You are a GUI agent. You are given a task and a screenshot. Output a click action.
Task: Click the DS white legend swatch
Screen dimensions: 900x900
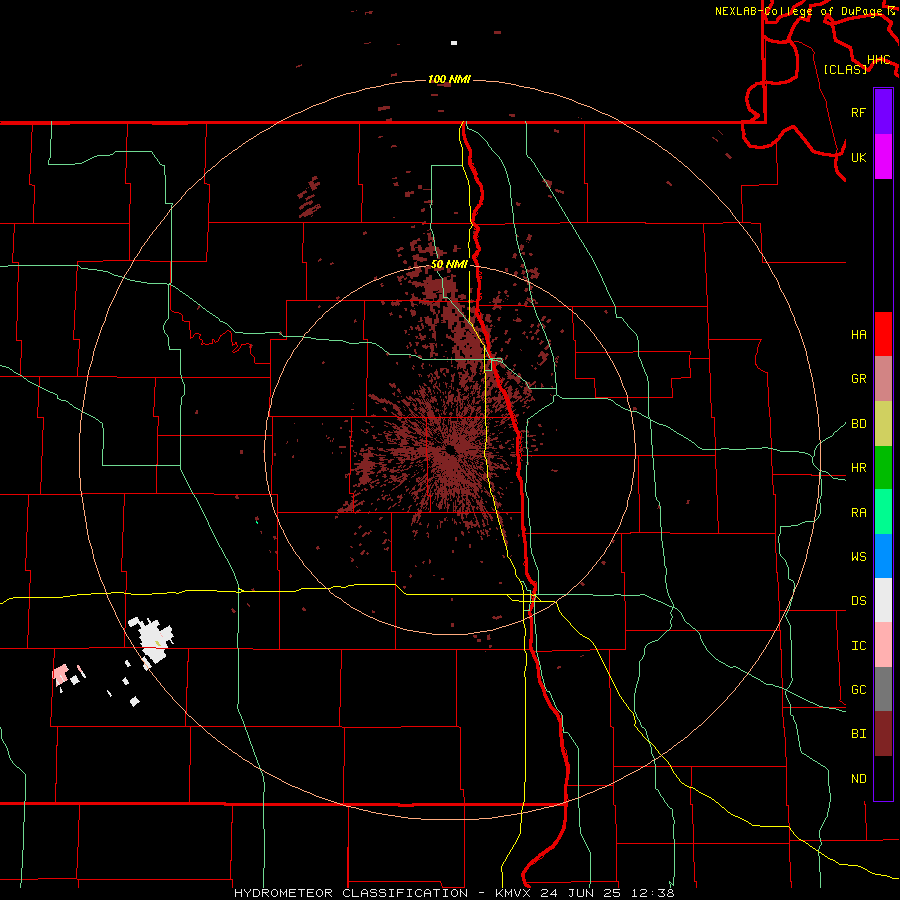pos(883,600)
